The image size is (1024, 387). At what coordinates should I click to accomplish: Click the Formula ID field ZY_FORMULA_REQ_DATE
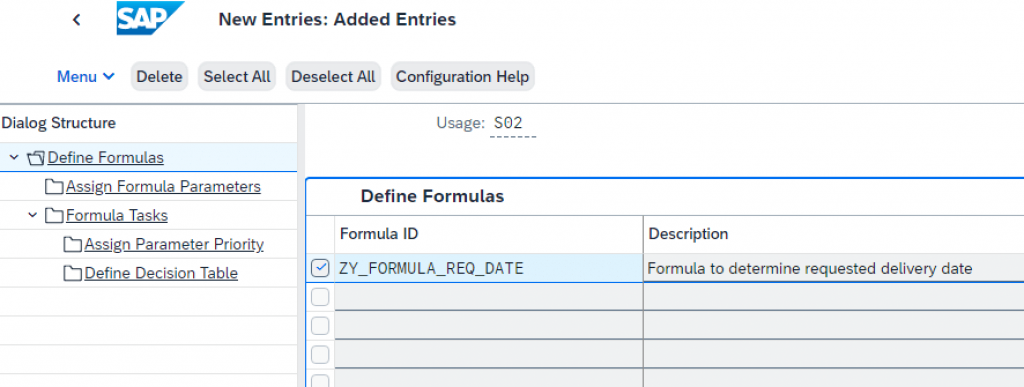coord(488,268)
